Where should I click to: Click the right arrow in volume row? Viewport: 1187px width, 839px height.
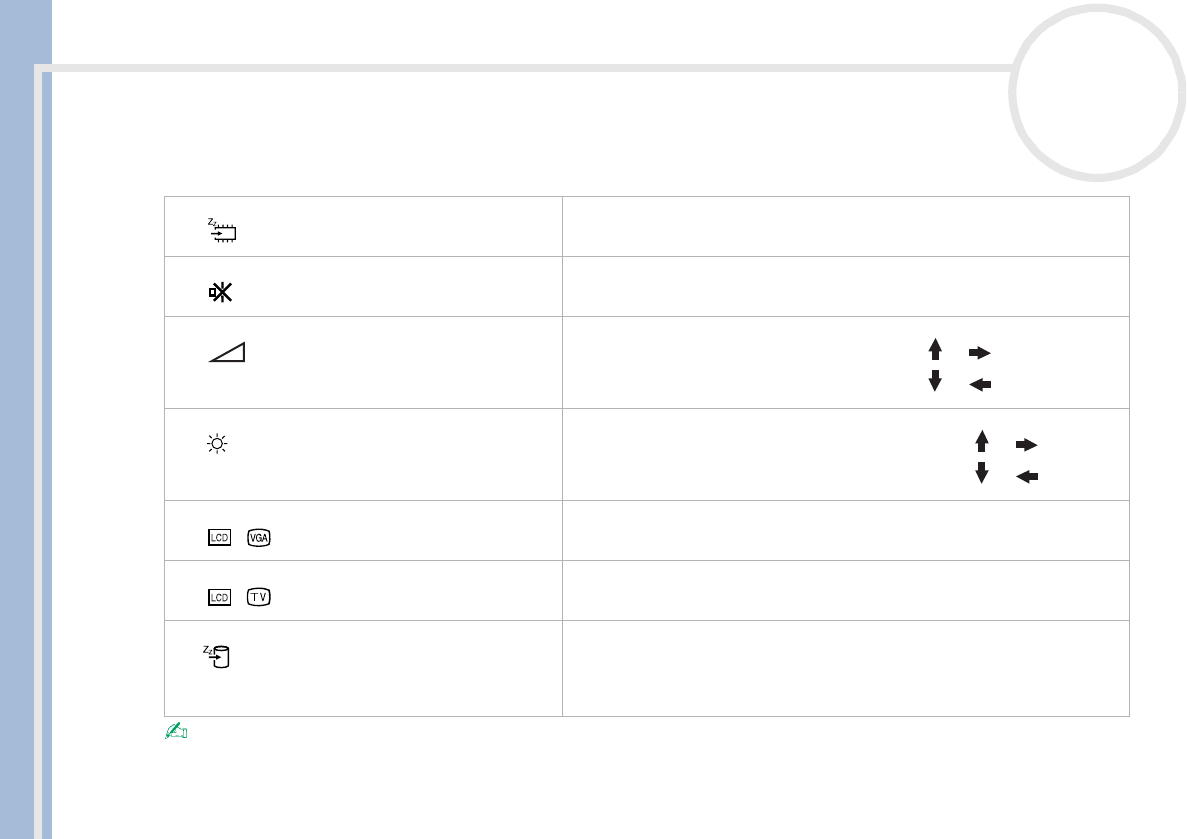pos(979,352)
